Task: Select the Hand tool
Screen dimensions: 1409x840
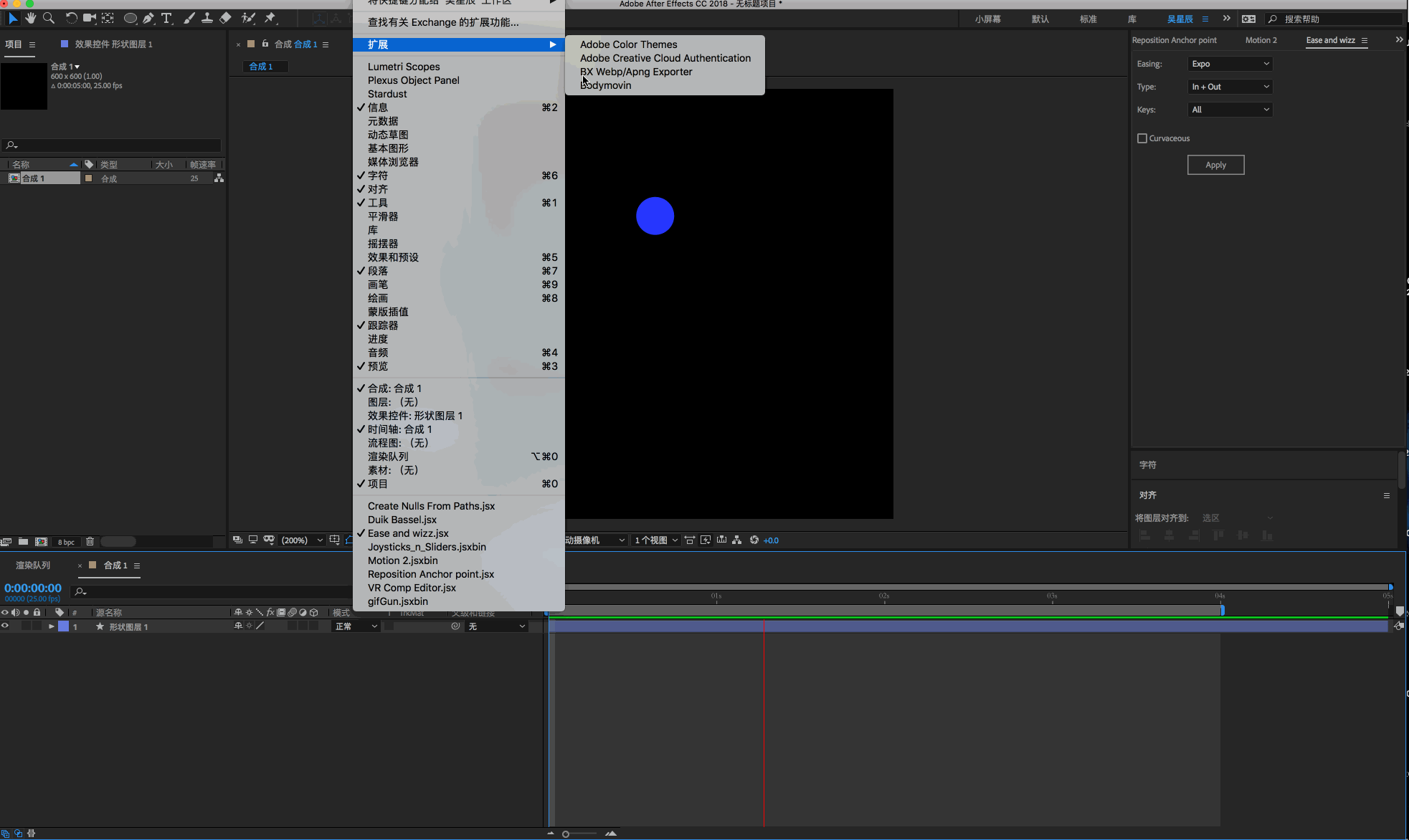Action: click(x=31, y=18)
